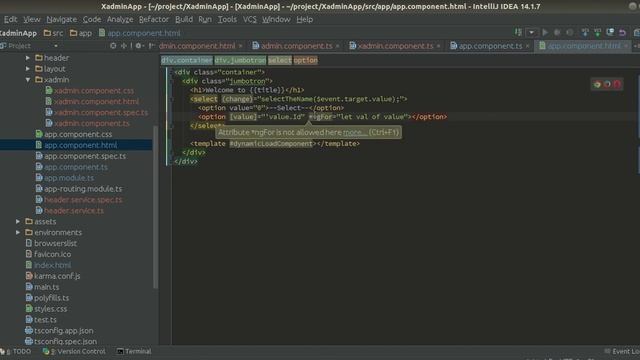Open the Build menu
This screenshot has width=640, height=360.
184,19
